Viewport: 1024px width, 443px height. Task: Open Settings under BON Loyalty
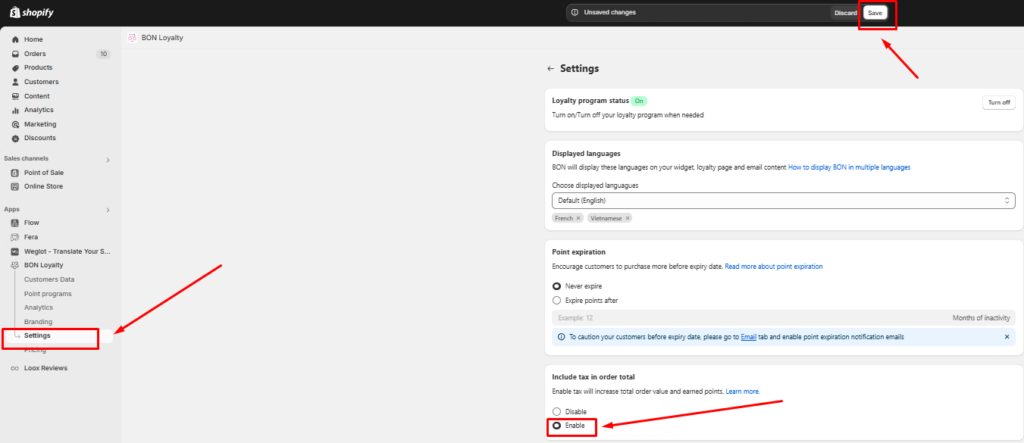pos(37,336)
